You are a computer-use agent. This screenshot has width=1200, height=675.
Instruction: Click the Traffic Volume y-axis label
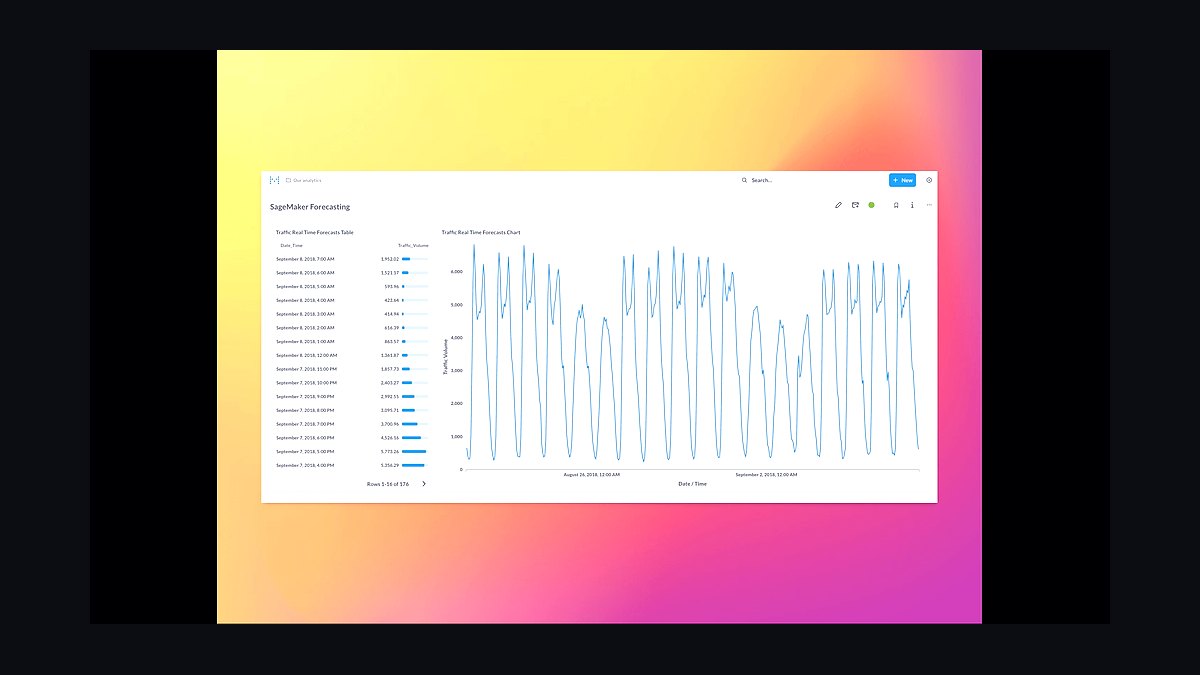[446, 357]
